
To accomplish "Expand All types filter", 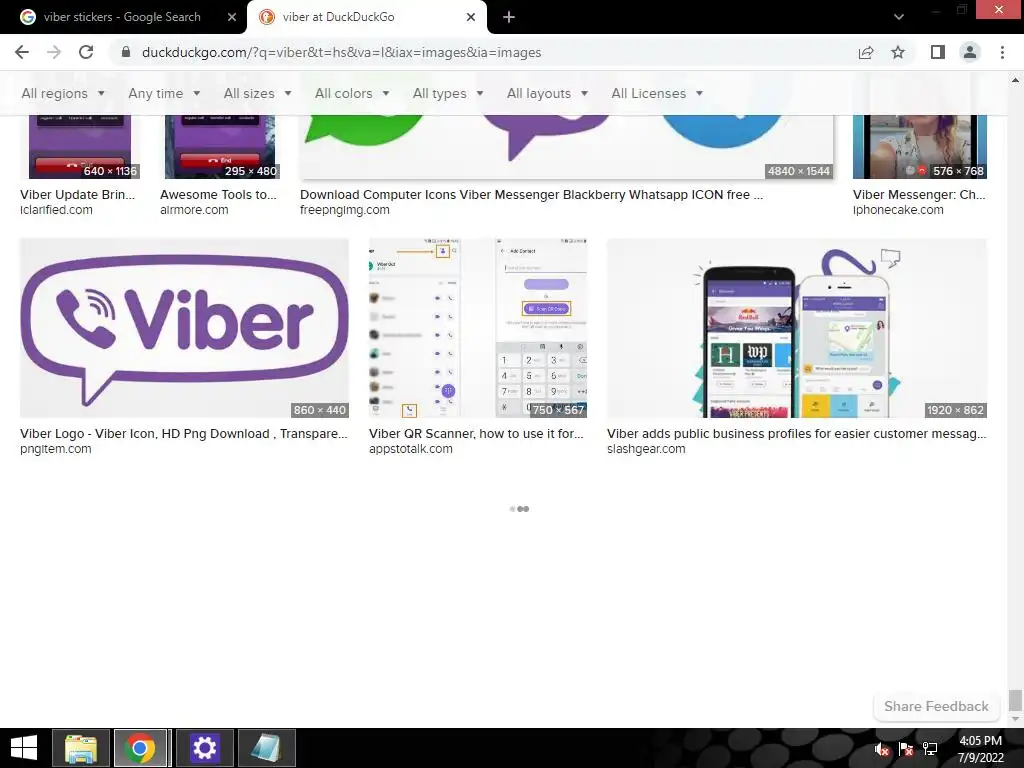I will pyautogui.click(x=448, y=93).
